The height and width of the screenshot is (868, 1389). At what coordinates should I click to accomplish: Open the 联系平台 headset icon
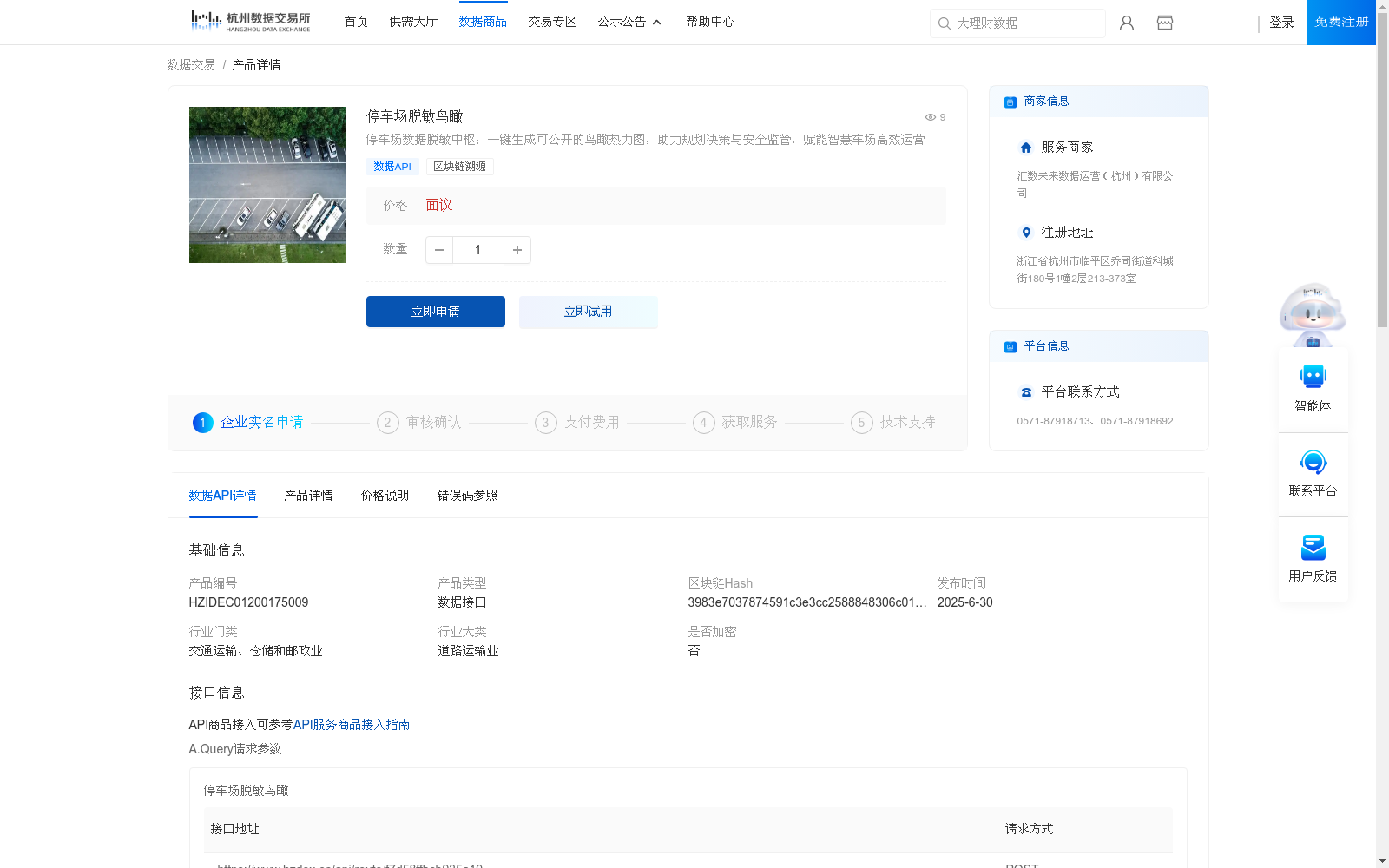click(1313, 462)
